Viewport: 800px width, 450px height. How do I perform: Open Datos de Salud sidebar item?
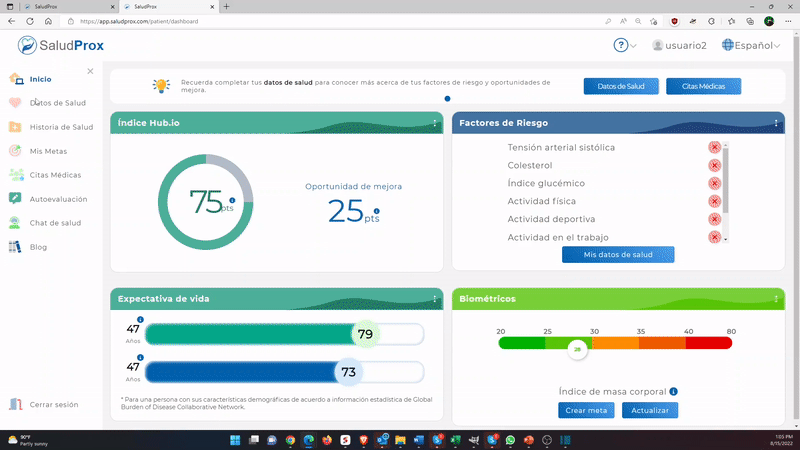[x=47, y=103]
